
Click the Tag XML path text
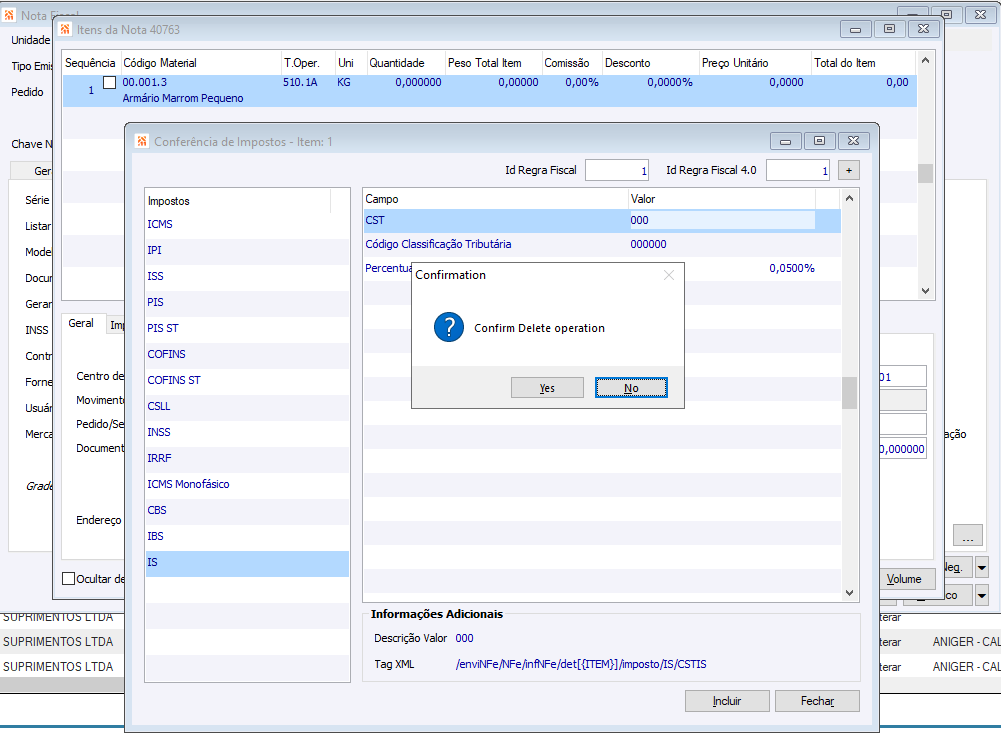[581, 665]
